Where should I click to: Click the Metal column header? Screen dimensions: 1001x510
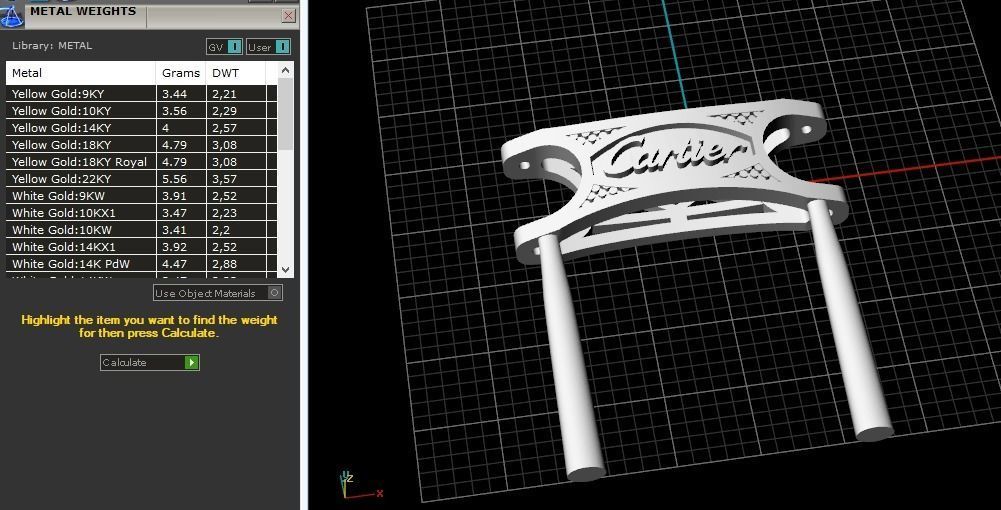[x=81, y=73]
